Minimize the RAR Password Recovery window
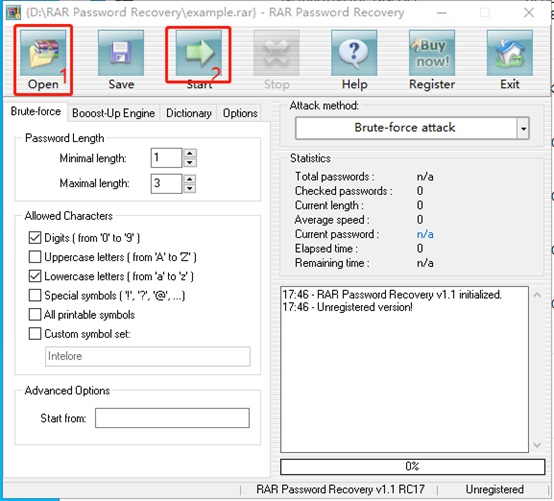This screenshot has width=554, height=501. coord(441,13)
